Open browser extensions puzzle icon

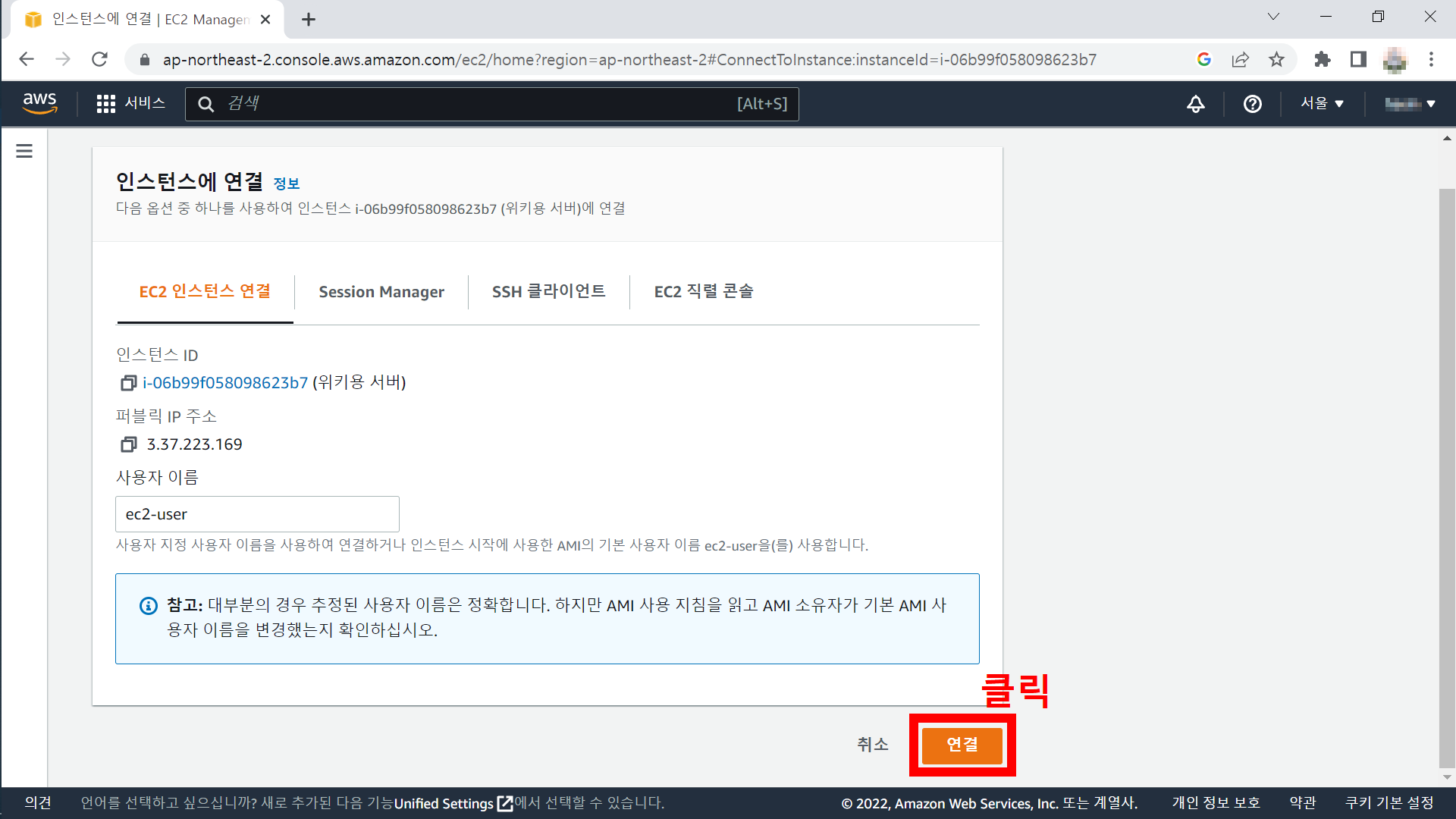1322,59
